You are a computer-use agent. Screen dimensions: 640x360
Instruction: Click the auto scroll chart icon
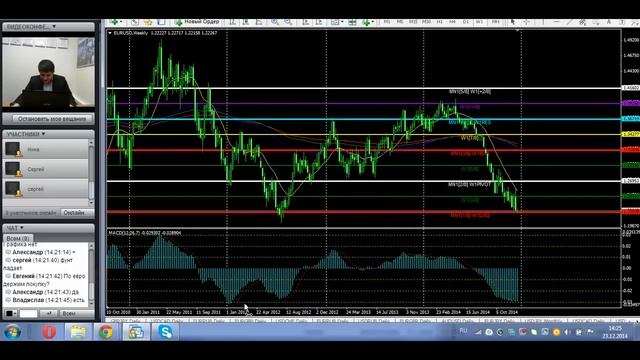point(305,22)
